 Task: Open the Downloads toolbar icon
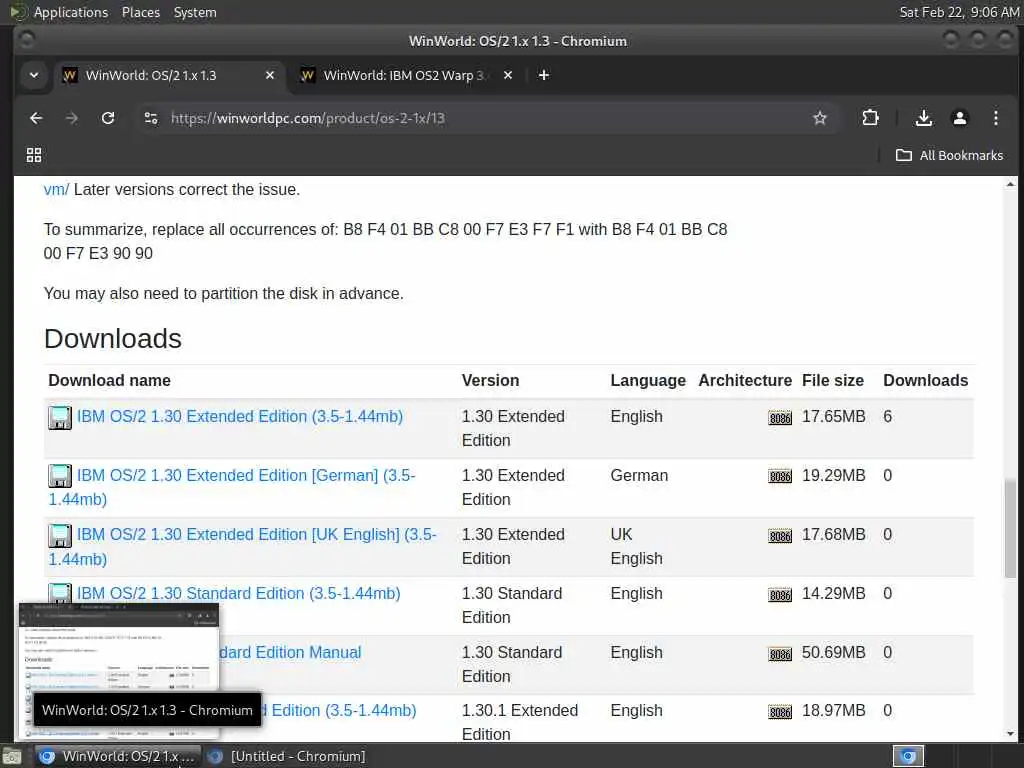pos(923,118)
